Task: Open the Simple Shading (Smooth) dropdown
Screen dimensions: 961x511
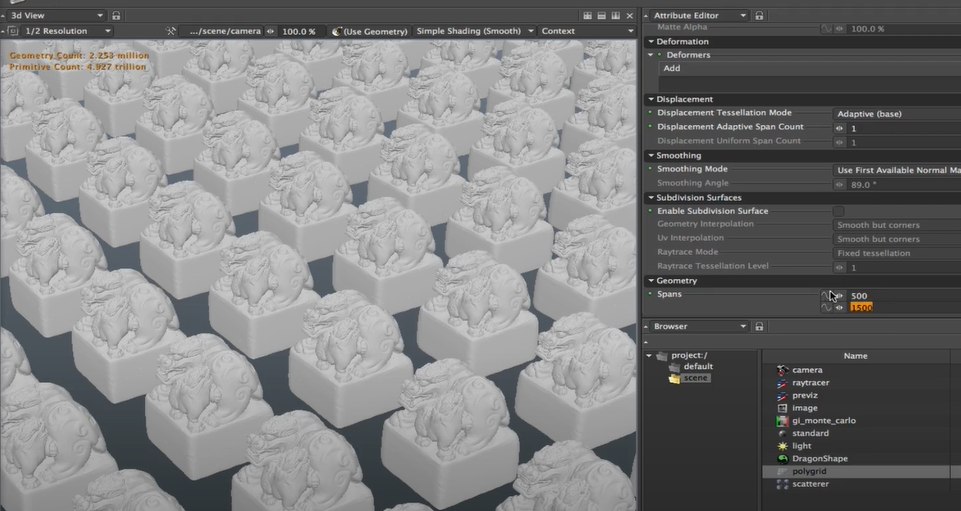Action: 474,31
